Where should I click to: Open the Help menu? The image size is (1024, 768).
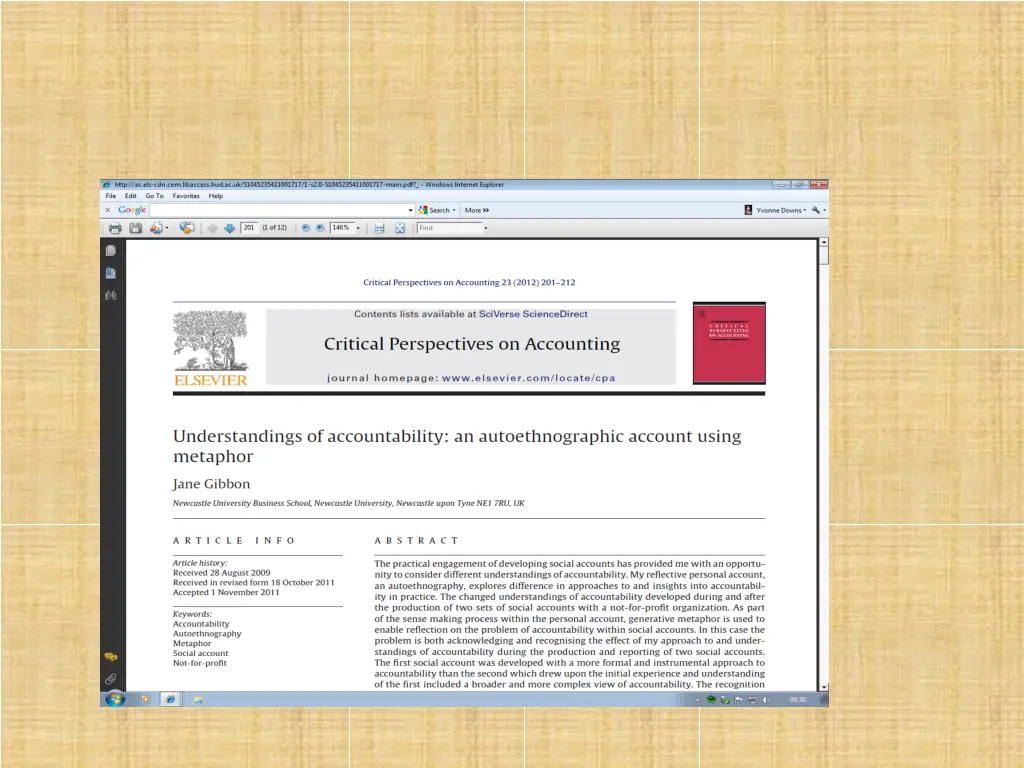pyautogui.click(x=216, y=196)
